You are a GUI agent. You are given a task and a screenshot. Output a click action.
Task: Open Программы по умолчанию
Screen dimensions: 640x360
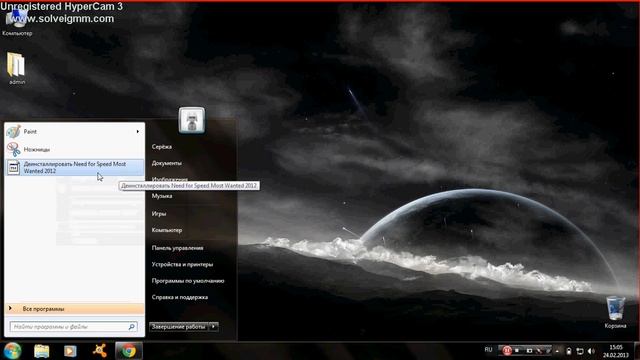click(x=188, y=281)
